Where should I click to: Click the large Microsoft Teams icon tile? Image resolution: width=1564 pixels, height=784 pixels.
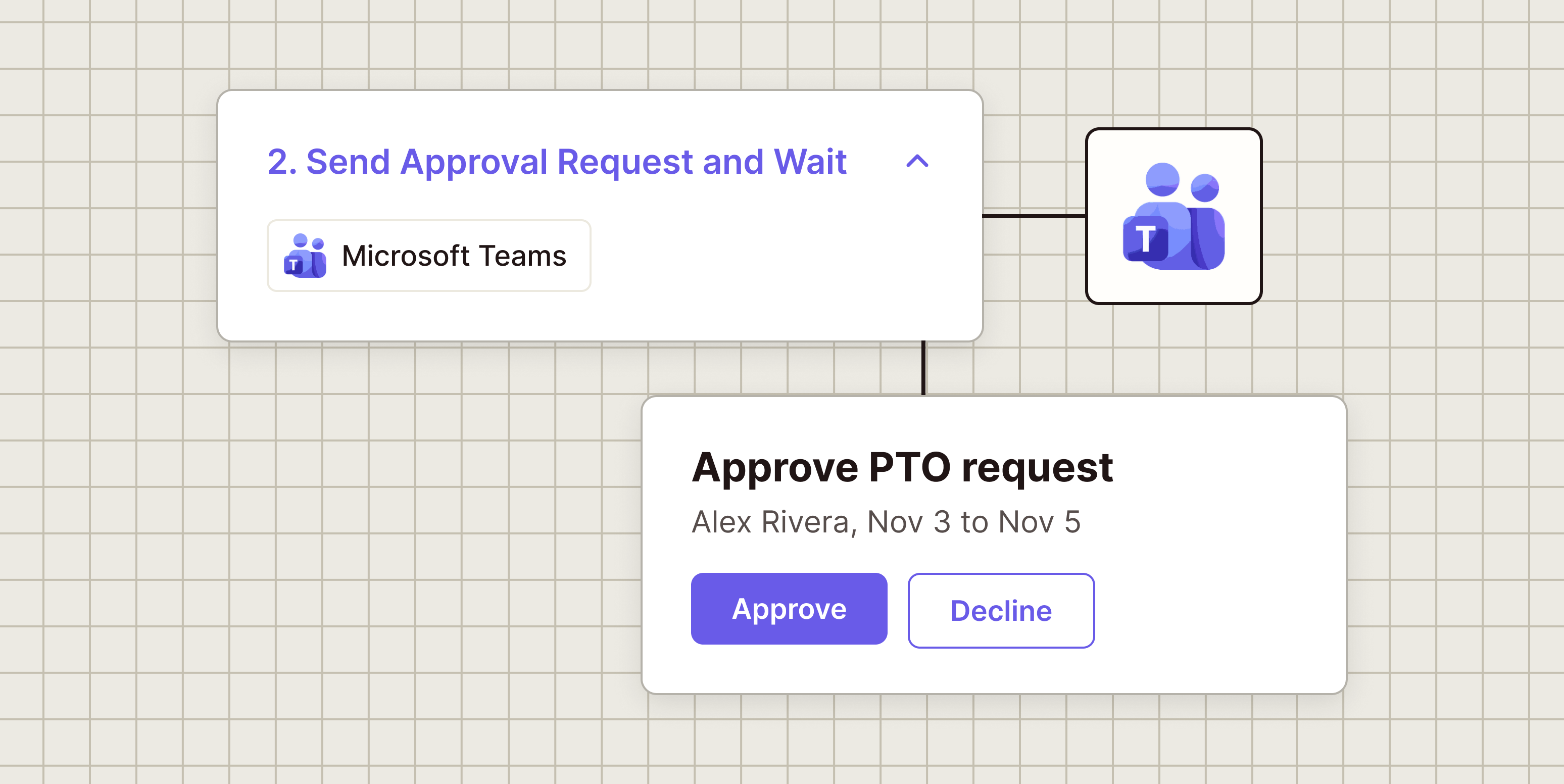[1173, 216]
